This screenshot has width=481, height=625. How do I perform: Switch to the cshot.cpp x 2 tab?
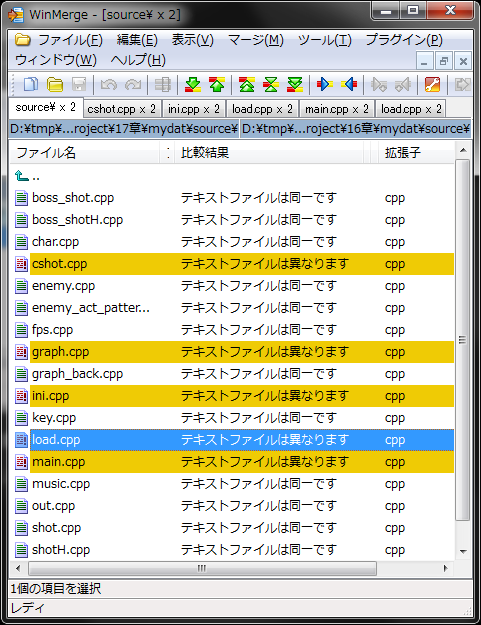coord(122,109)
